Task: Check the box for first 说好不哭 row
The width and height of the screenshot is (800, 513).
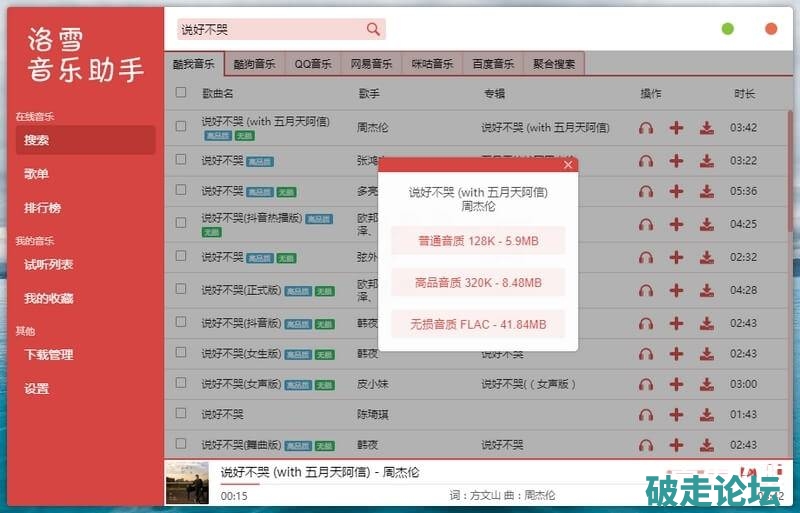Action: [x=181, y=127]
